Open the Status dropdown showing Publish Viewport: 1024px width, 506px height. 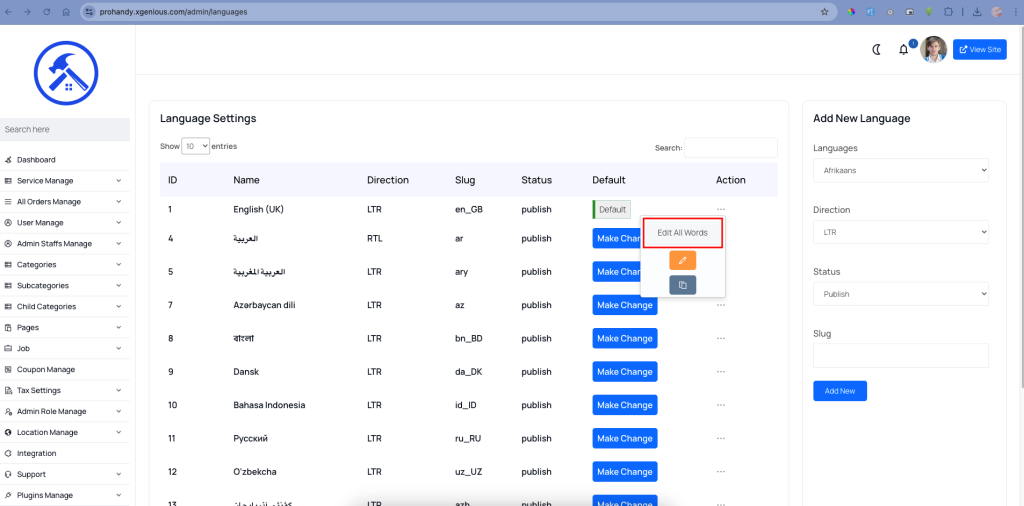coord(901,294)
